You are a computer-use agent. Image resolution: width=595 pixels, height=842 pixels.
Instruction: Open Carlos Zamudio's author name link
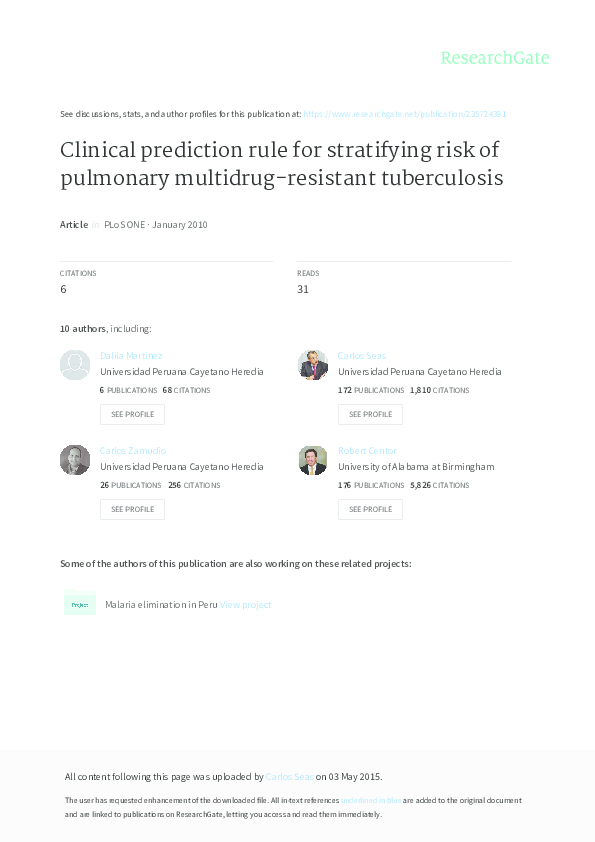point(132,450)
